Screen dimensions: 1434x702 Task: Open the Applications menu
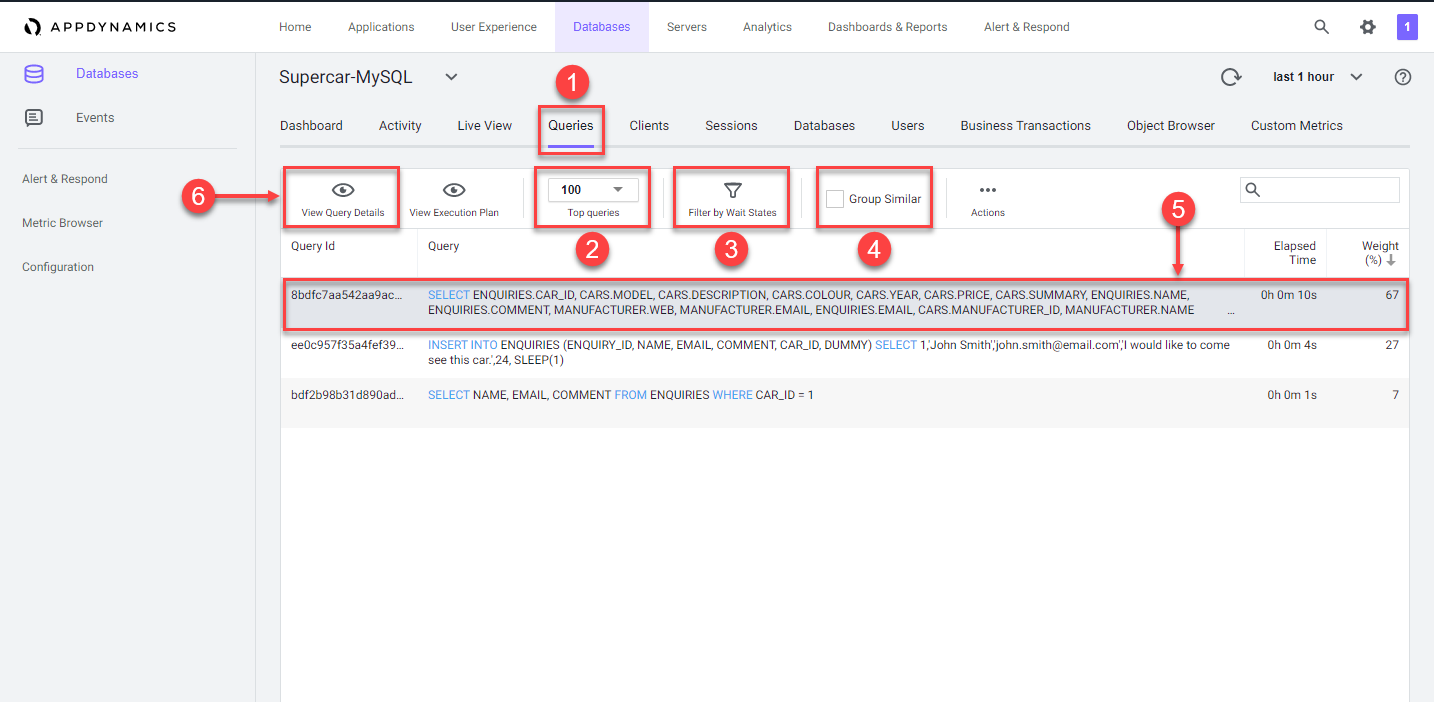[x=381, y=27]
